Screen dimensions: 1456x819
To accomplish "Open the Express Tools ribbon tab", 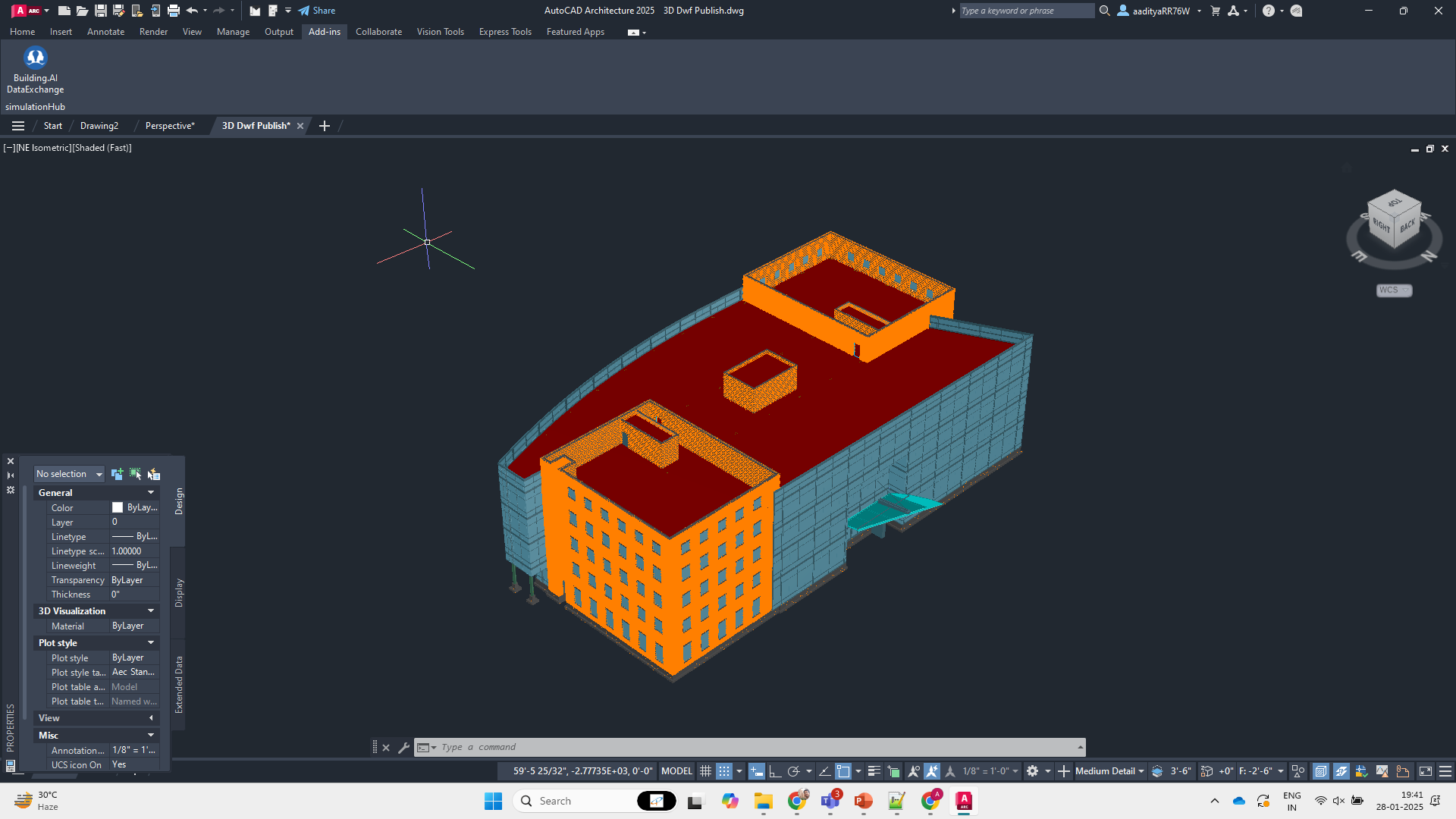I will tap(505, 32).
